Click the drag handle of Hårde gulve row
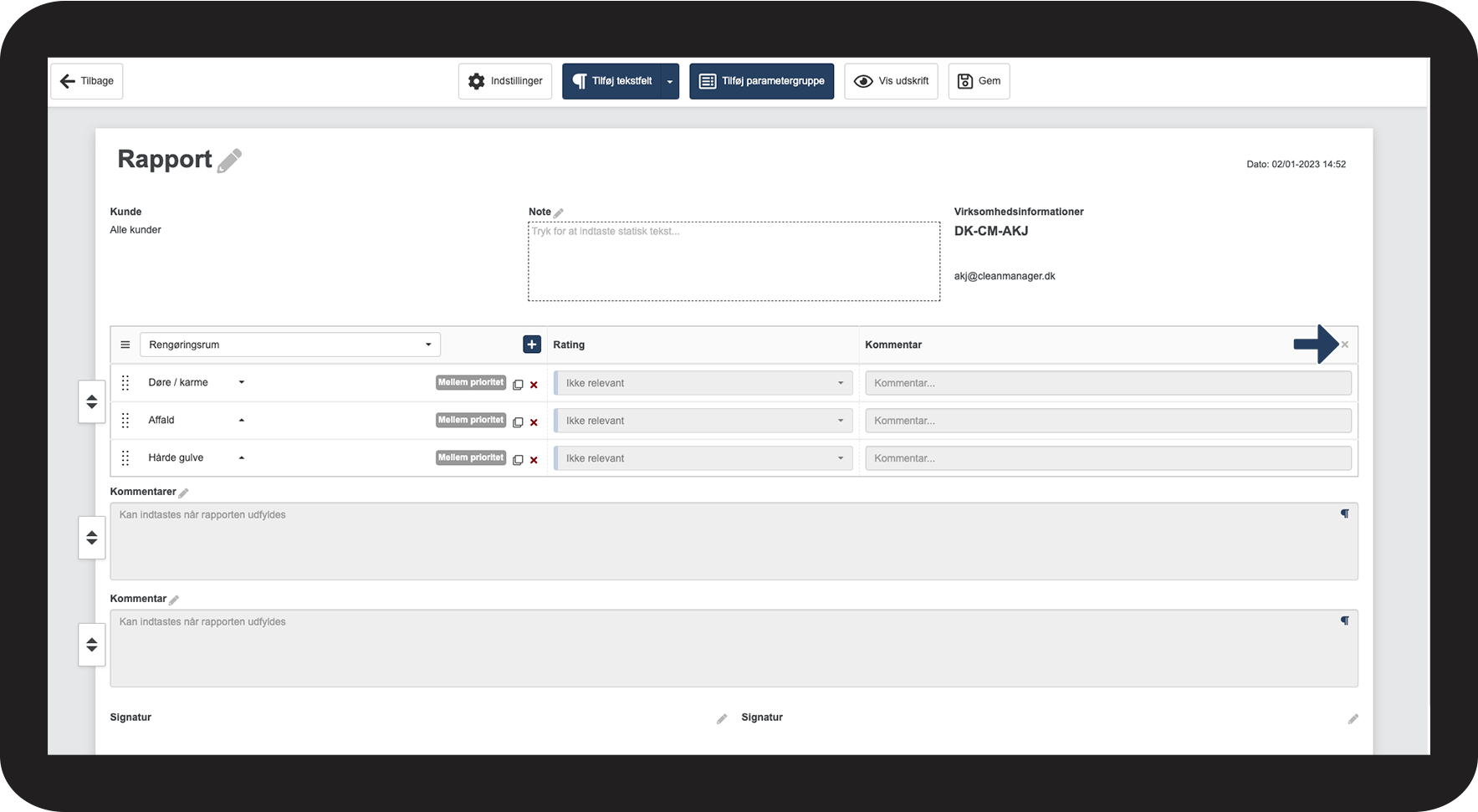Image resolution: width=1478 pixels, height=812 pixels. tap(125, 458)
